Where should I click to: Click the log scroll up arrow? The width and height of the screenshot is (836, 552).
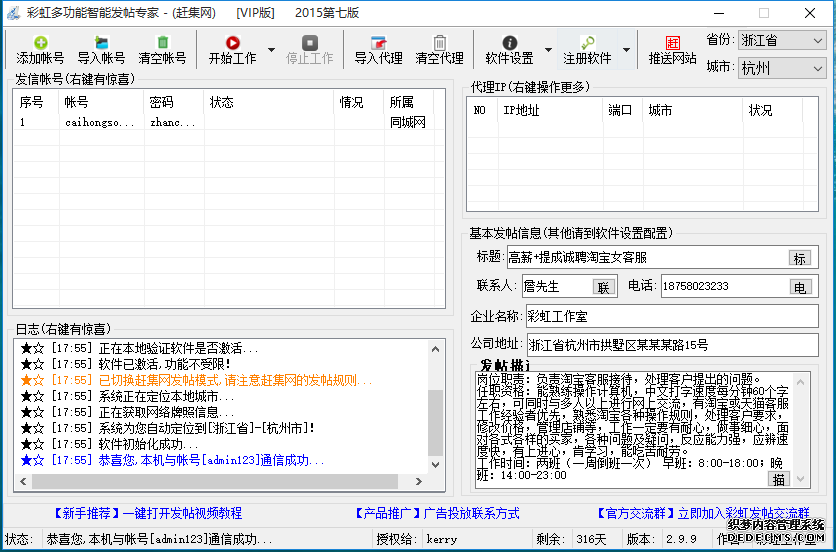tap(436, 349)
